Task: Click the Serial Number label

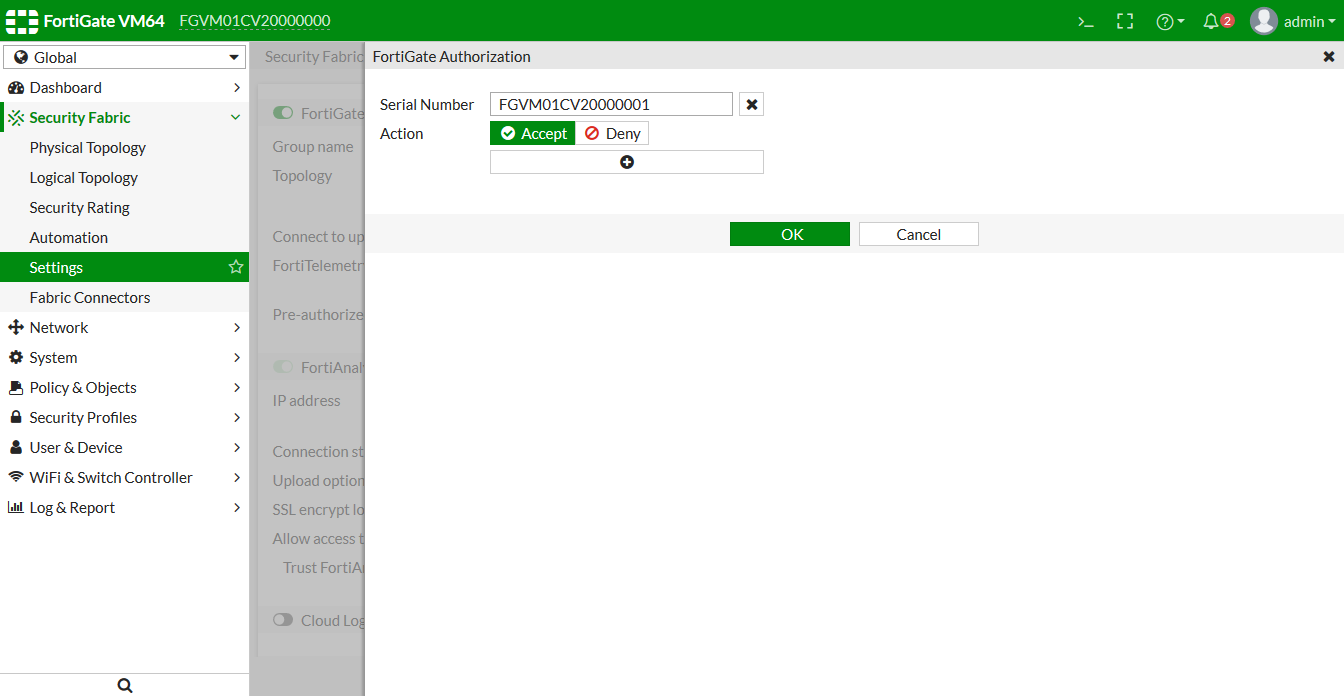Action: tap(427, 104)
